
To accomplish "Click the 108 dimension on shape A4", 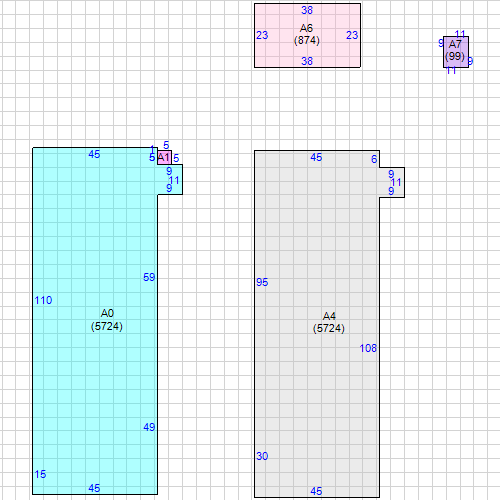I will pos(368,348).
